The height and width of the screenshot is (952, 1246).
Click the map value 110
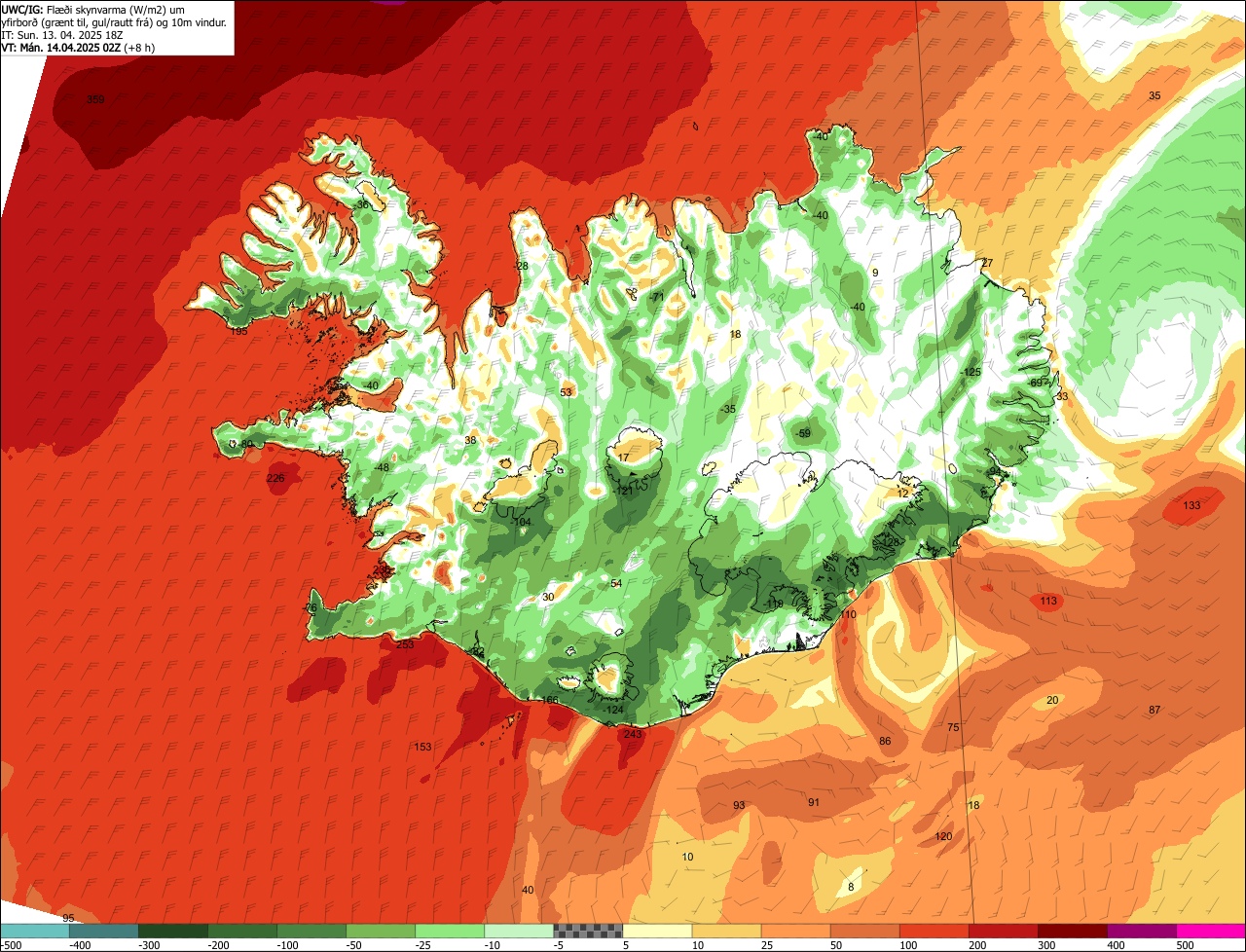tap(848, 614)
